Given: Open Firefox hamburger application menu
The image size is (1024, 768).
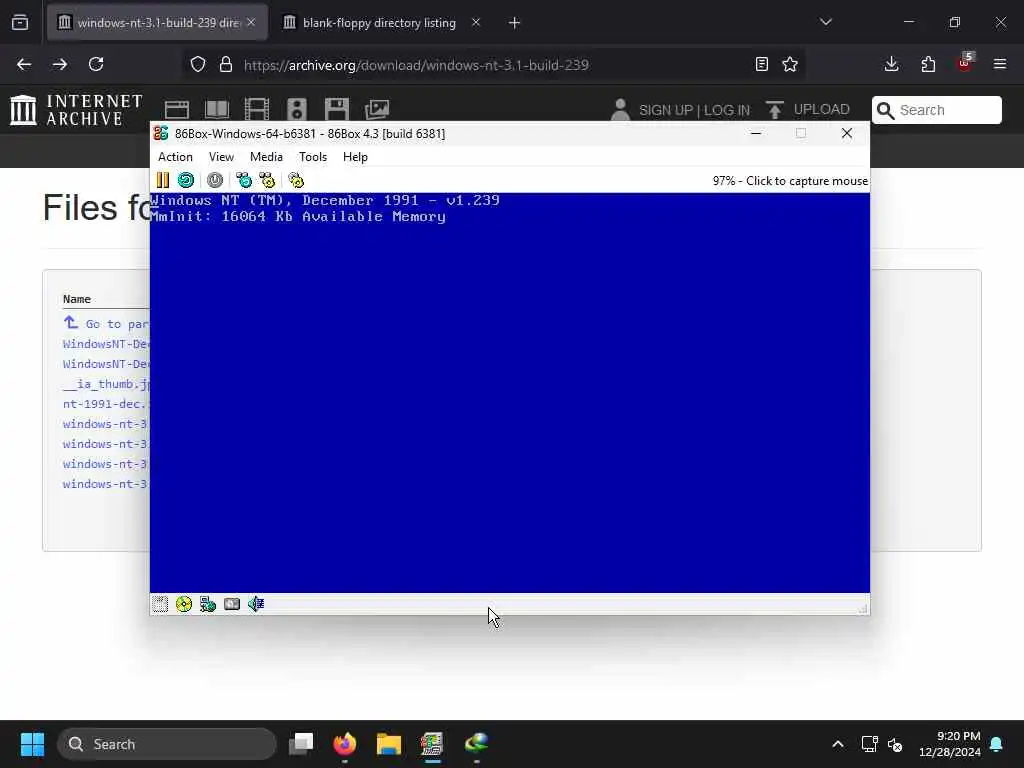Looking at the screenshot, I should [x=1000, y=64].
